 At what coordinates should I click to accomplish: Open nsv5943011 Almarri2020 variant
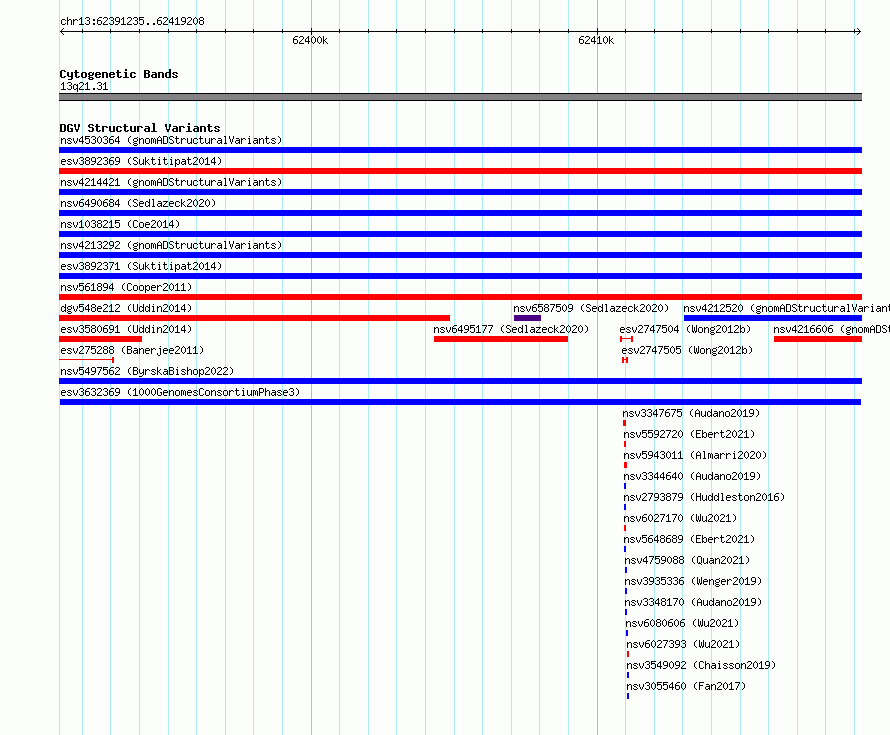(x=695, y=455)
